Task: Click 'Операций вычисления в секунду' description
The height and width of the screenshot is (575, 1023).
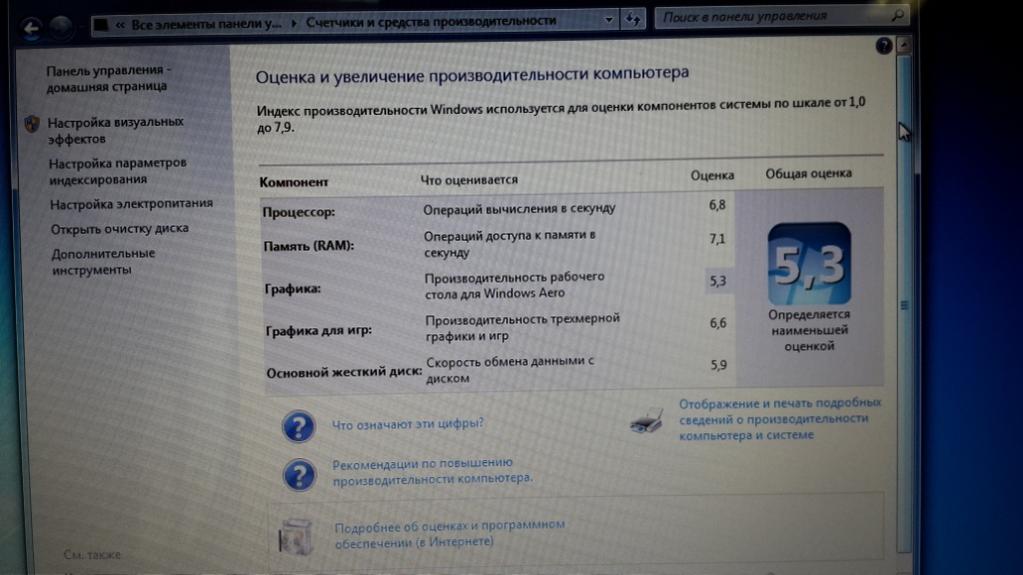Action: (x=519, y=209)
